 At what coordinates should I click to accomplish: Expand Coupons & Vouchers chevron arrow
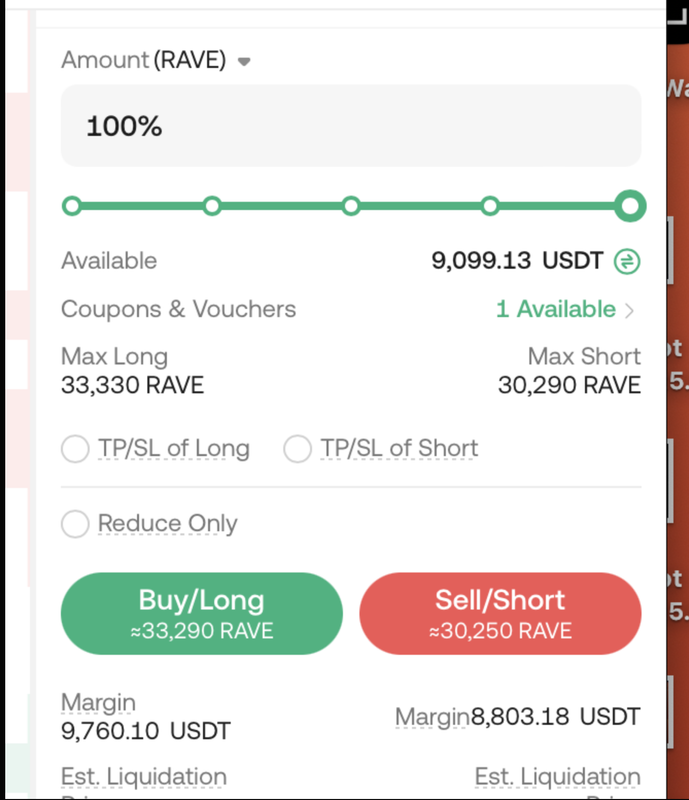[630, 310]
